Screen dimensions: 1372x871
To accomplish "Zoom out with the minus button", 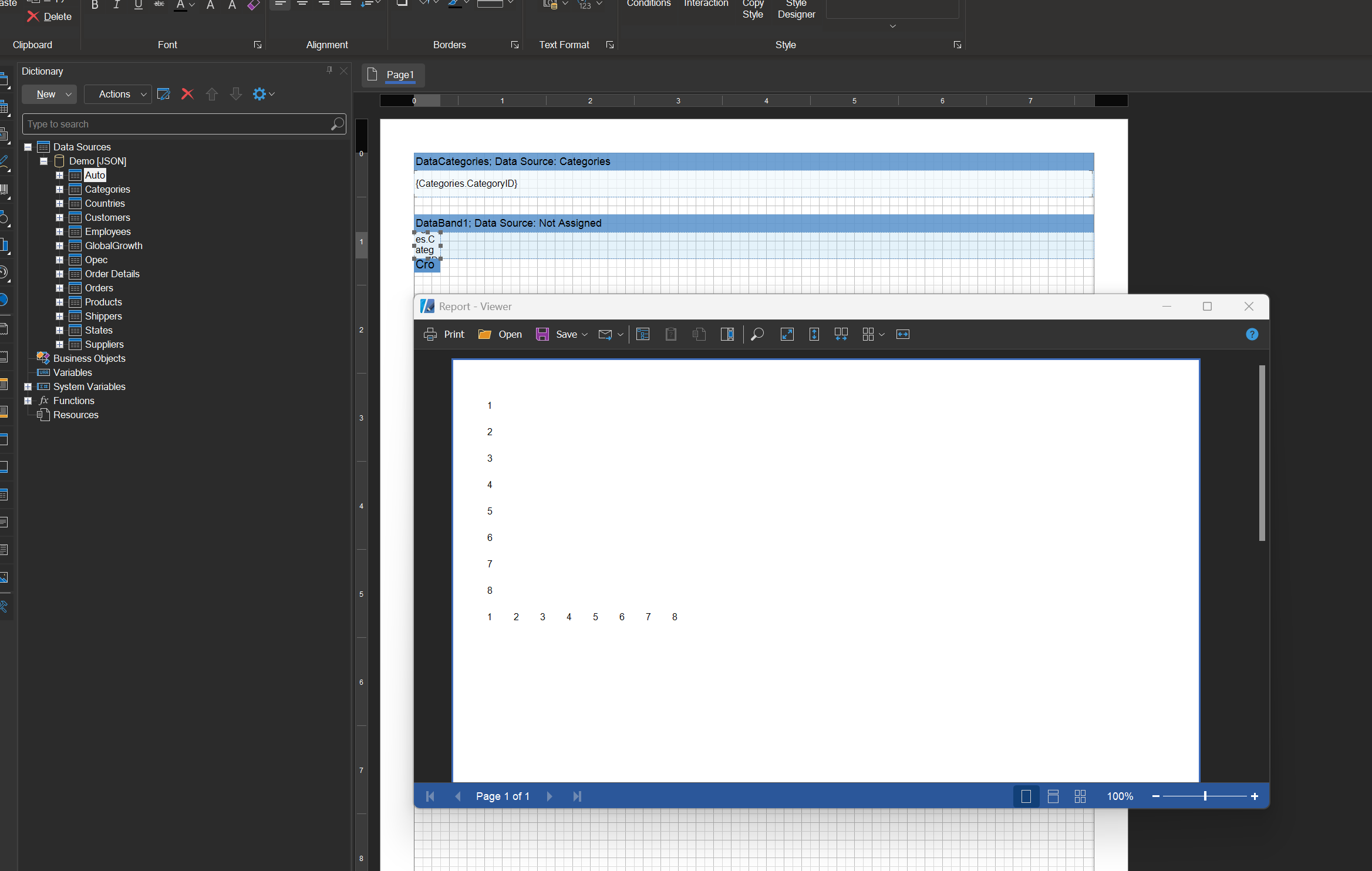I will 1156,796.
